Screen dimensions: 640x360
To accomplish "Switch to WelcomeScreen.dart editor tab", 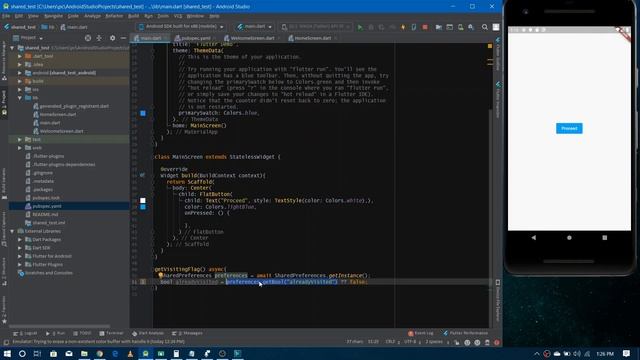I will (252, 38).
